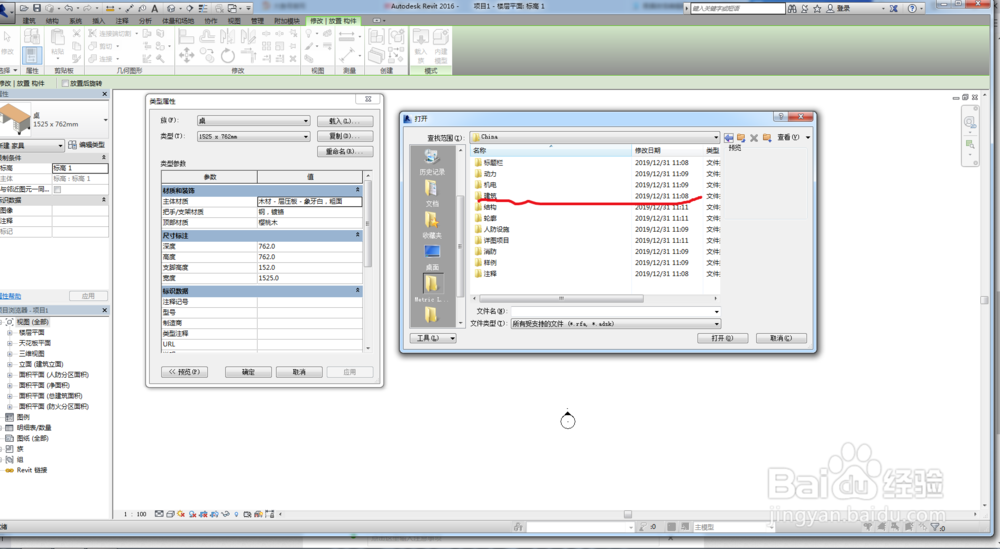This screenshot has height=549, width=1000.
Task: Click the type properties vertical scrollbar
Action: pyautogui.click(x=367, y=224)
